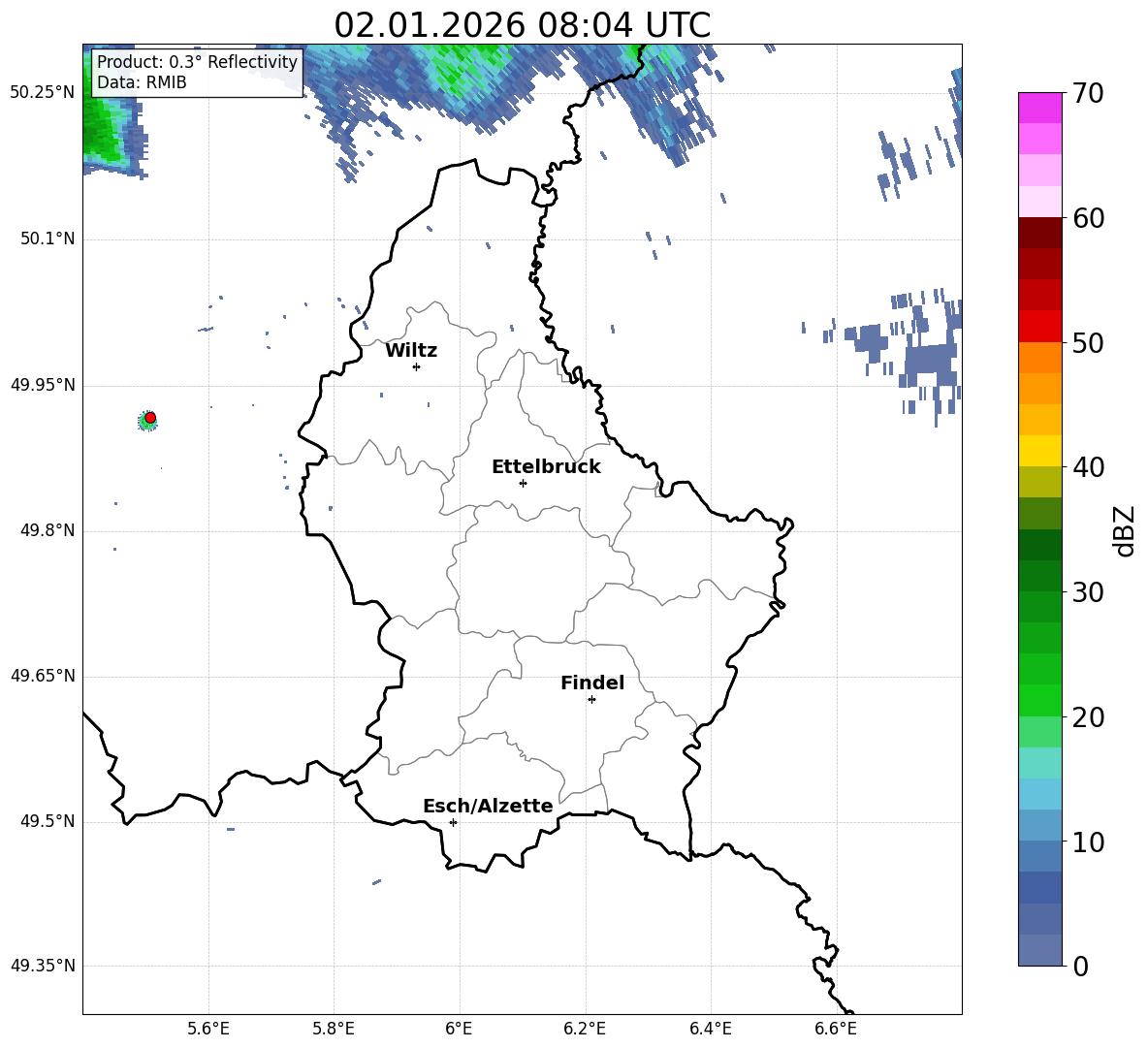Viewport: 1148px width, 1048px height.
Task: Click the 6°E longitude label
Action: (459, 1029)
